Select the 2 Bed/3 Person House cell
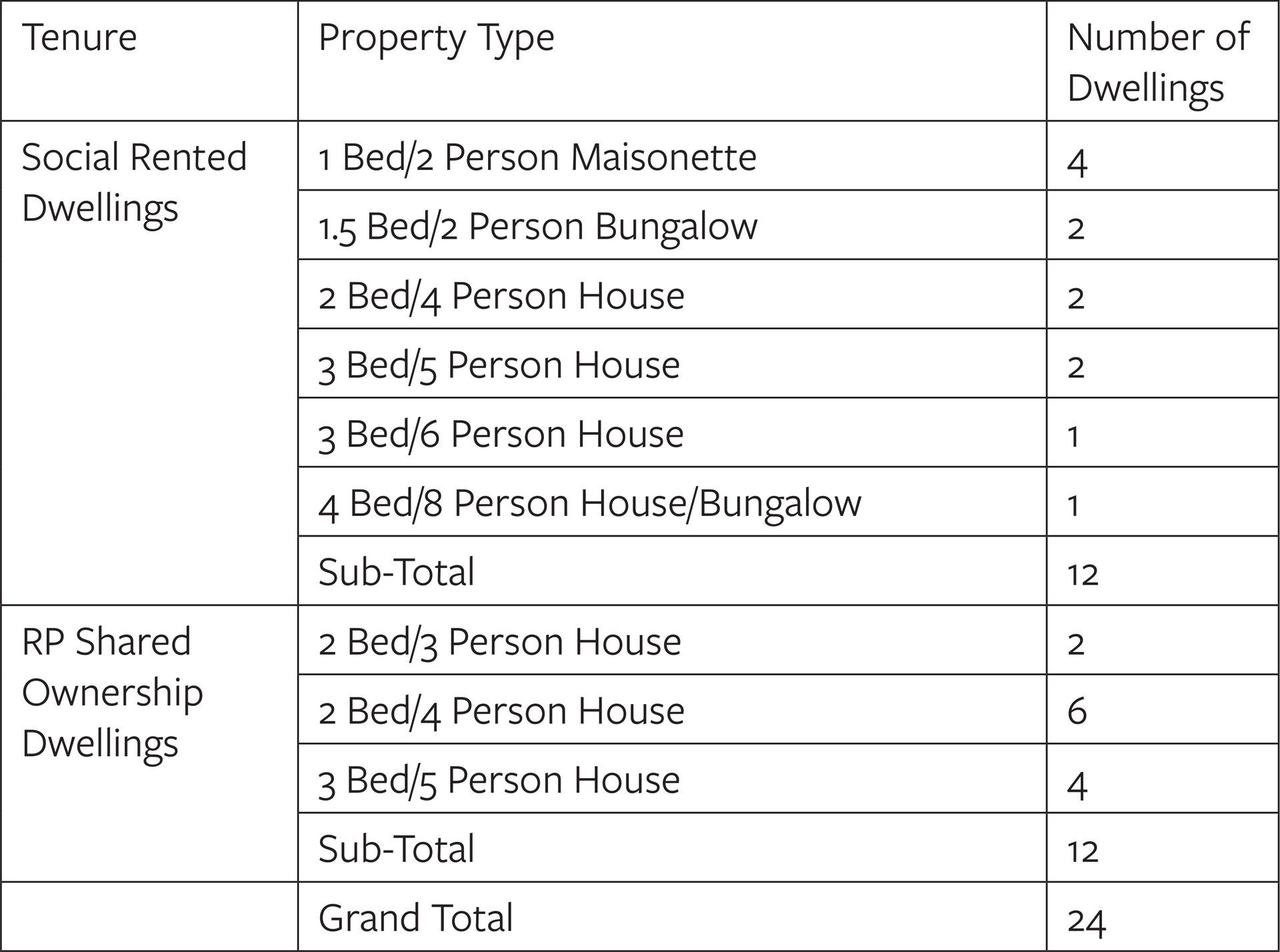This screenshot has height=952, width=1280. point(672,640)
